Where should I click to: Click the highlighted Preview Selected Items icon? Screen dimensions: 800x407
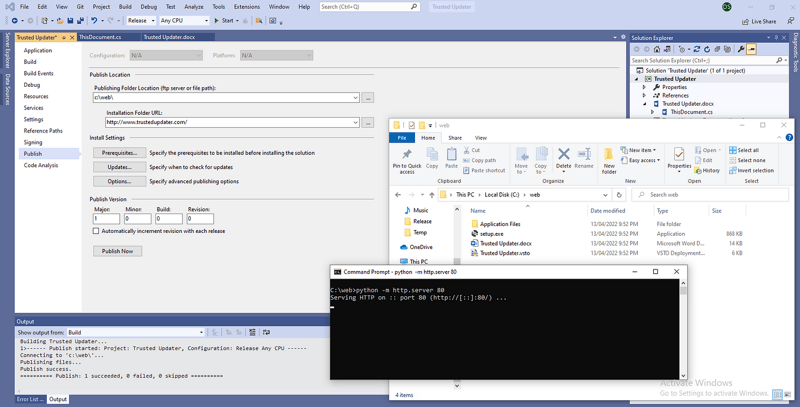point(751,49)
